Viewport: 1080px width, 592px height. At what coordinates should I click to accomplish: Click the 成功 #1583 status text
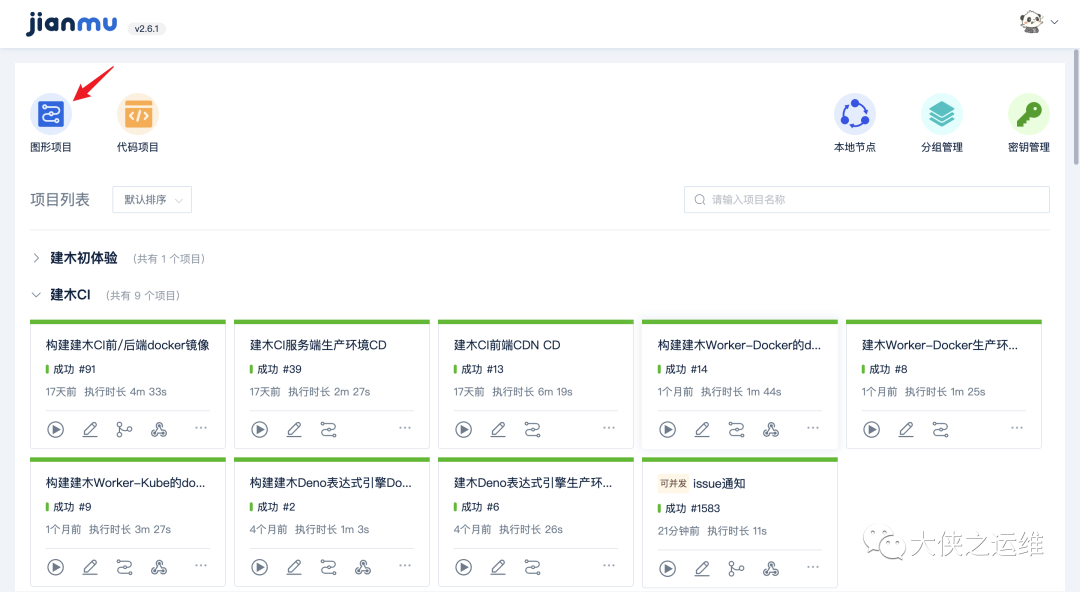(x=692, y=509)
